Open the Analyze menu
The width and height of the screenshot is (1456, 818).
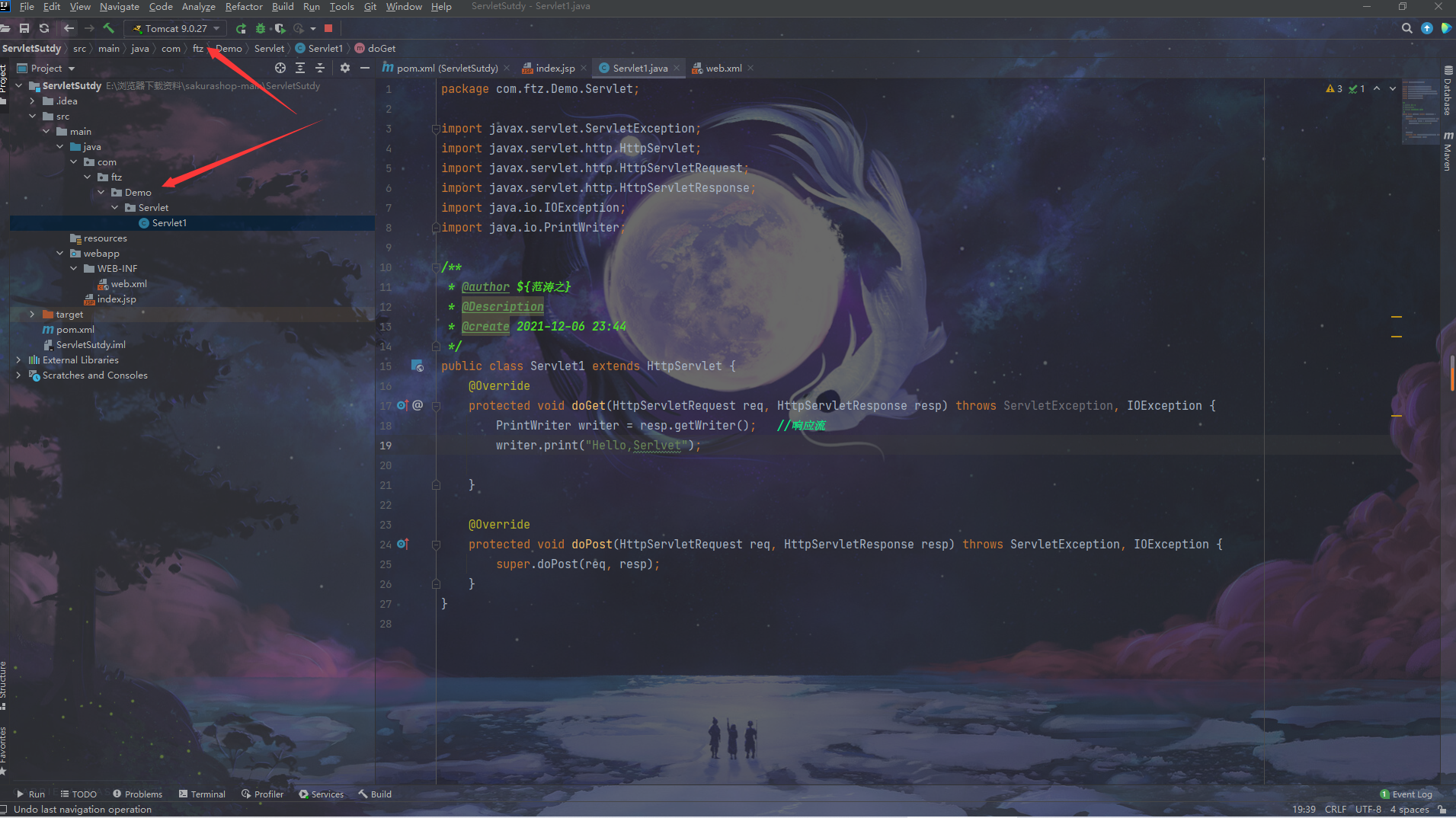pyautogui.click(x=198, y=7)
